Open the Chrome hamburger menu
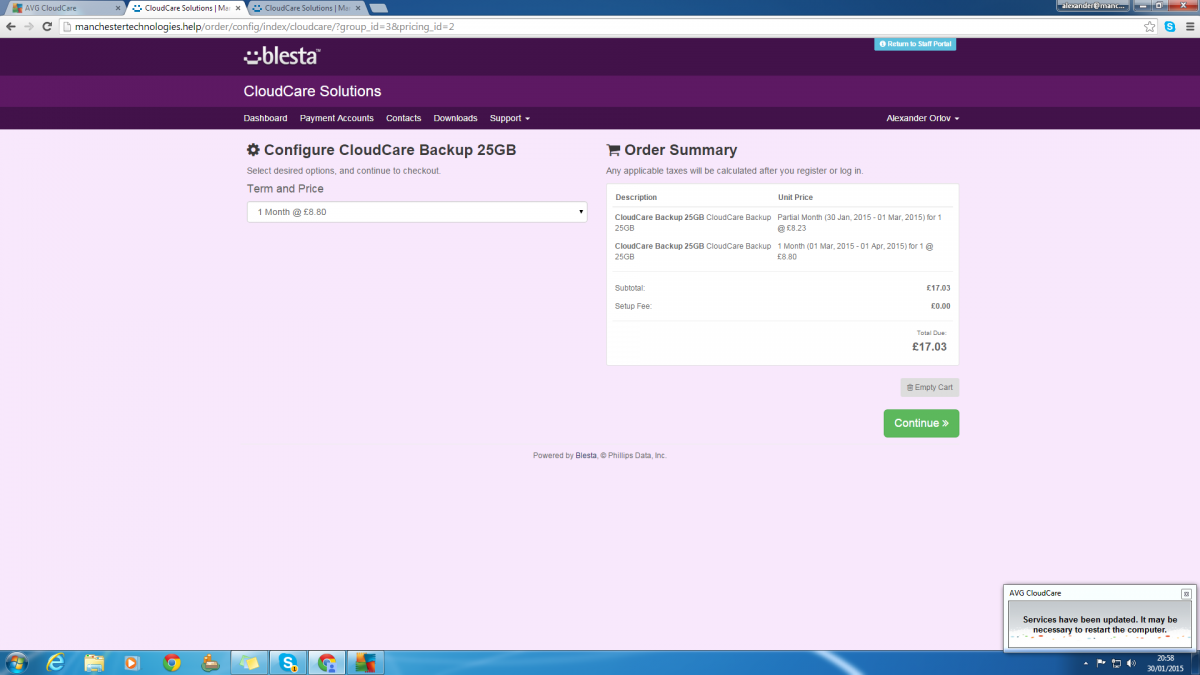This screenshot has height=675, width=1200. click(1188, 26)
